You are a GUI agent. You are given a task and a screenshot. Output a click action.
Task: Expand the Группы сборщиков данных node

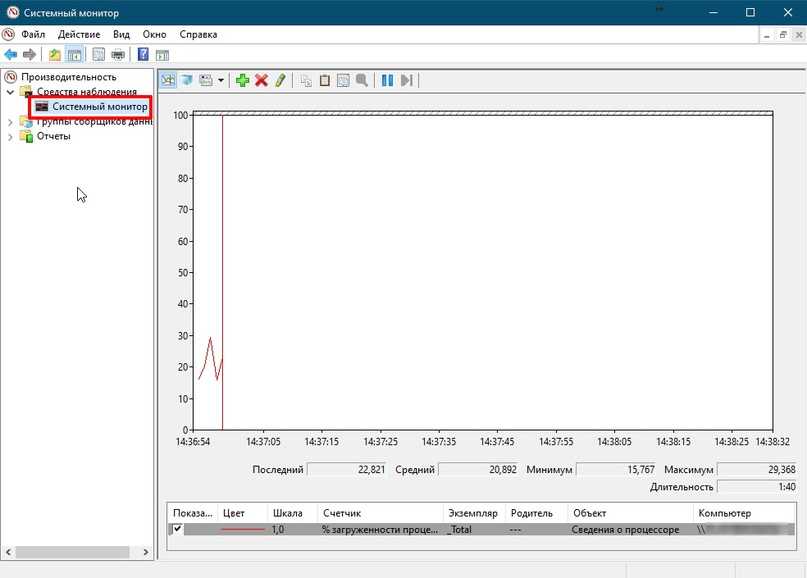pos(11,122)
